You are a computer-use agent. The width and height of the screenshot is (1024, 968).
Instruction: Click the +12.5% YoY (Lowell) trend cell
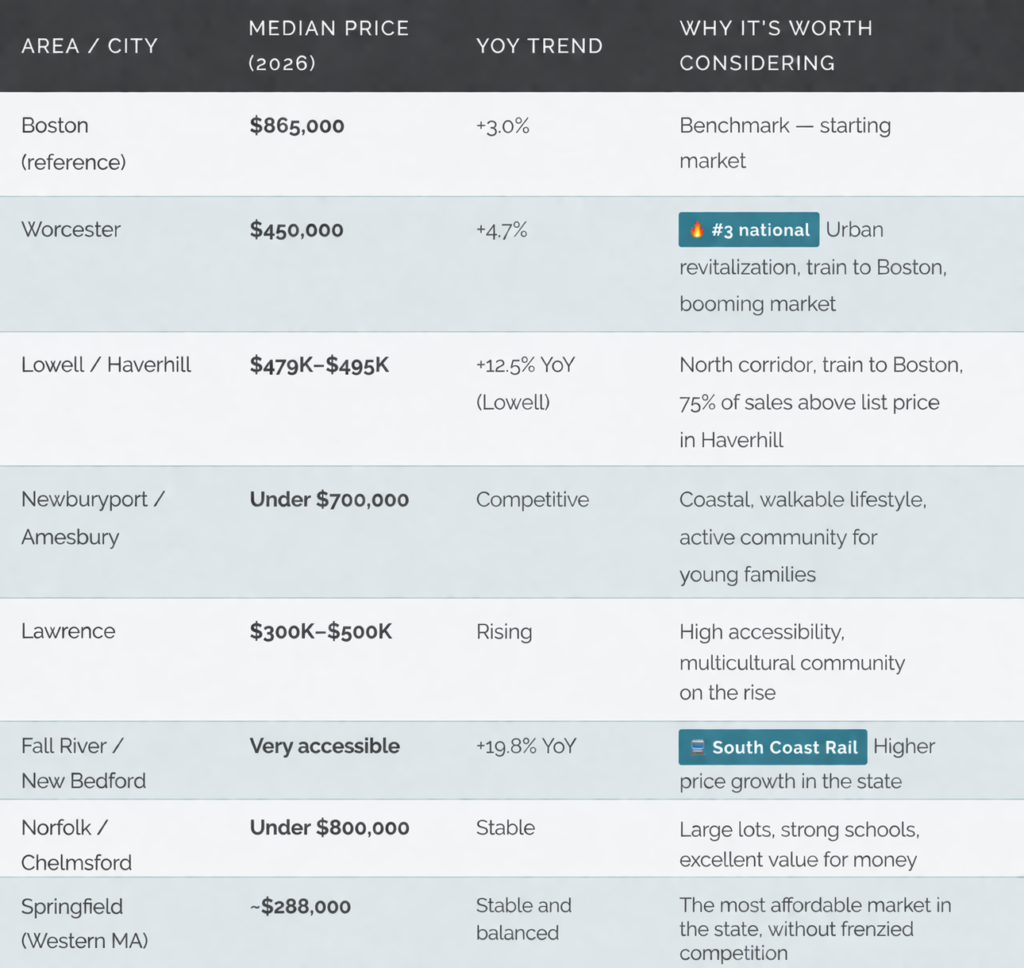(526, 383)
